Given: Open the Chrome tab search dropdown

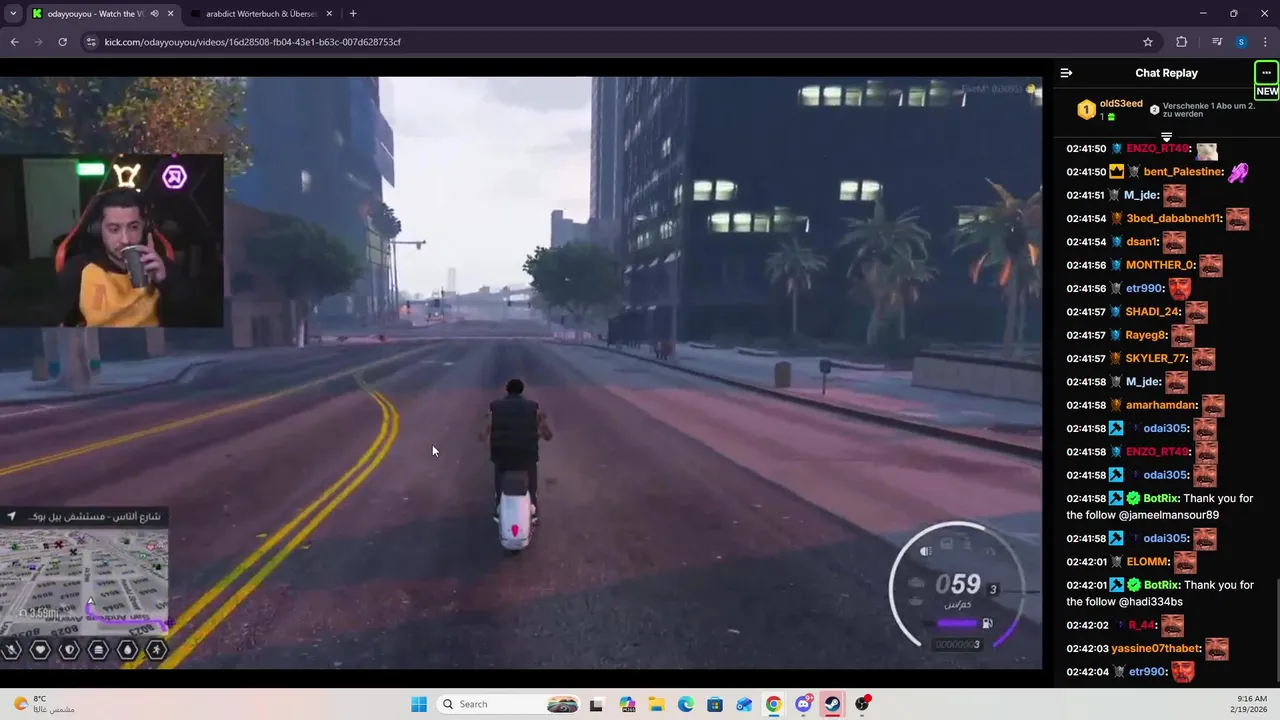Looking at the screenshot, I should pyautogui.click(x=13, y=14).
